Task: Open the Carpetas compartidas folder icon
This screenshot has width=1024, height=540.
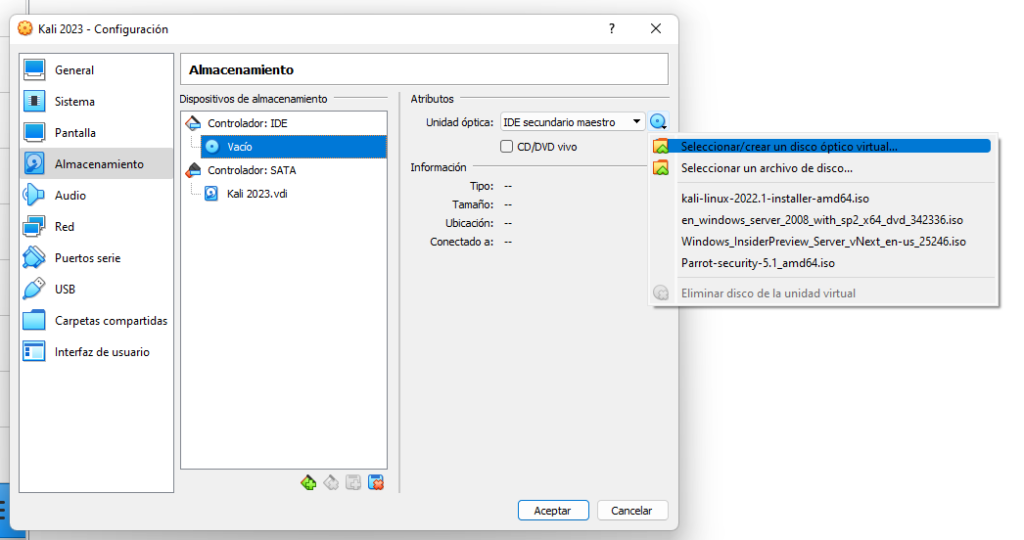Action: pyautogui.click(x=34, y=321)
